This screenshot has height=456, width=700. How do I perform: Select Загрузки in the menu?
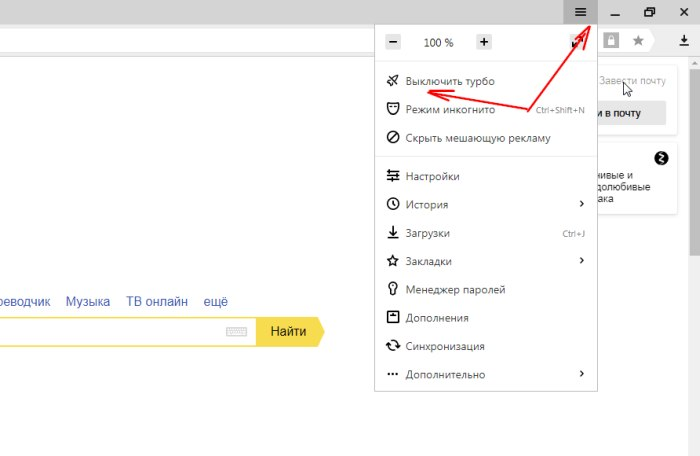pyautogui.click(x=427, y=233)
